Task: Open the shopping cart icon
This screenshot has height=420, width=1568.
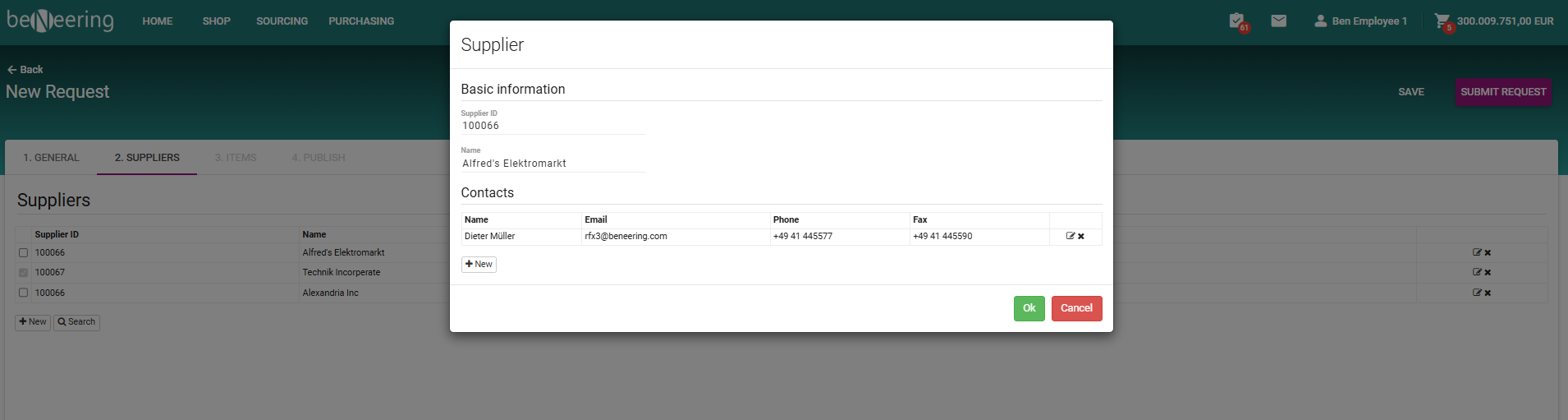Action: pos(1442,21)
